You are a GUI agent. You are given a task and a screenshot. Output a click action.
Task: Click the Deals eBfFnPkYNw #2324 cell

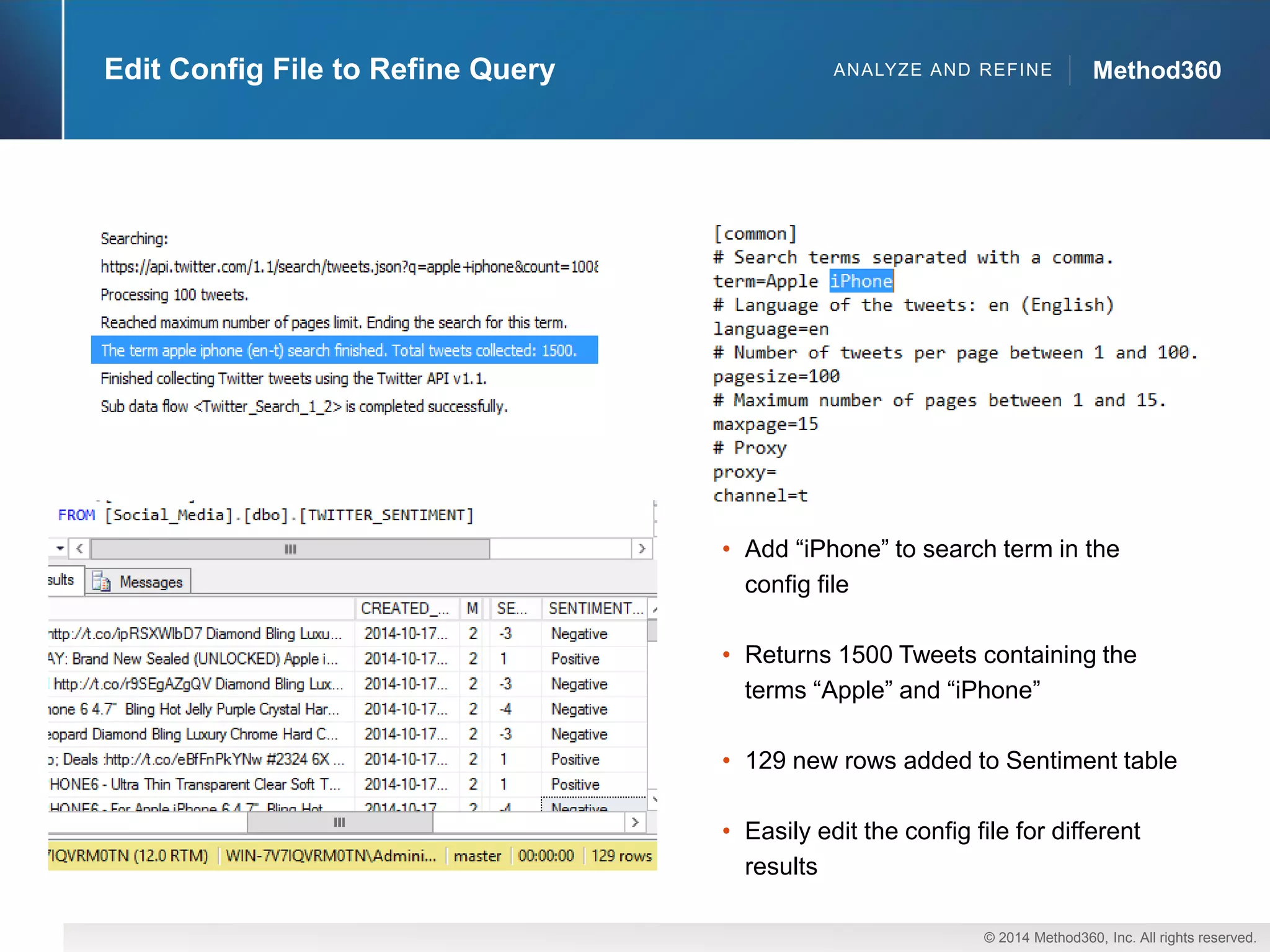click(201, 759)
